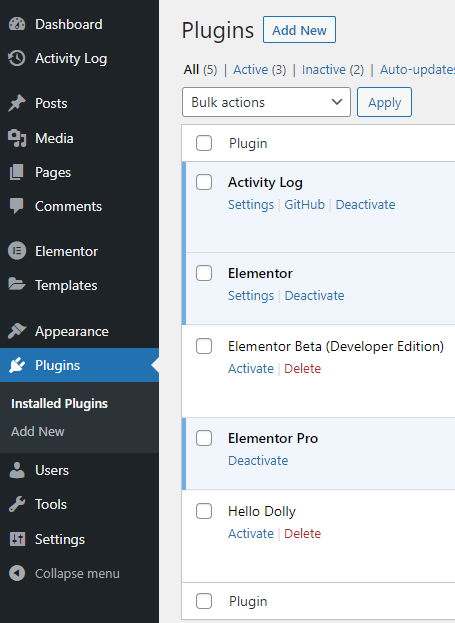
Task: Open Media library menu
Action: [54, 138]
